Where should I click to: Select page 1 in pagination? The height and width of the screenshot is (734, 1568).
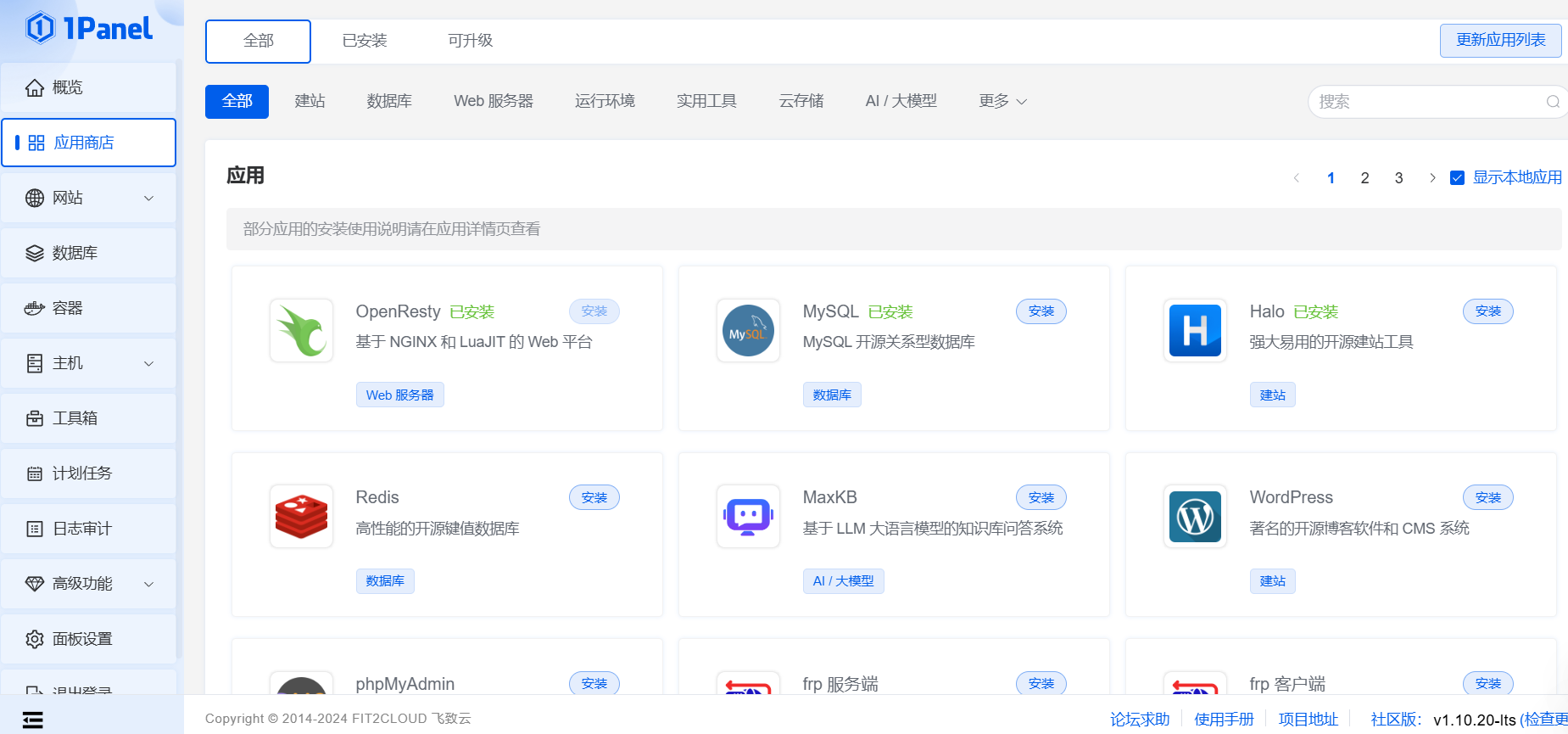1331,177
